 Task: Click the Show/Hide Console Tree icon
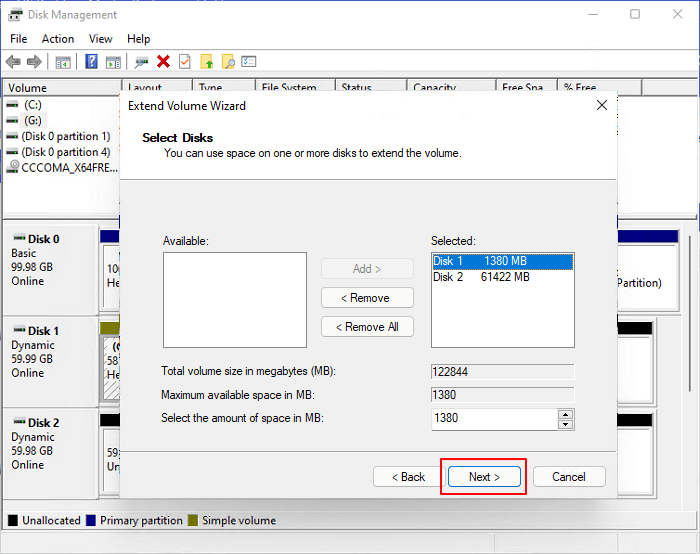(x=63, y=62)
